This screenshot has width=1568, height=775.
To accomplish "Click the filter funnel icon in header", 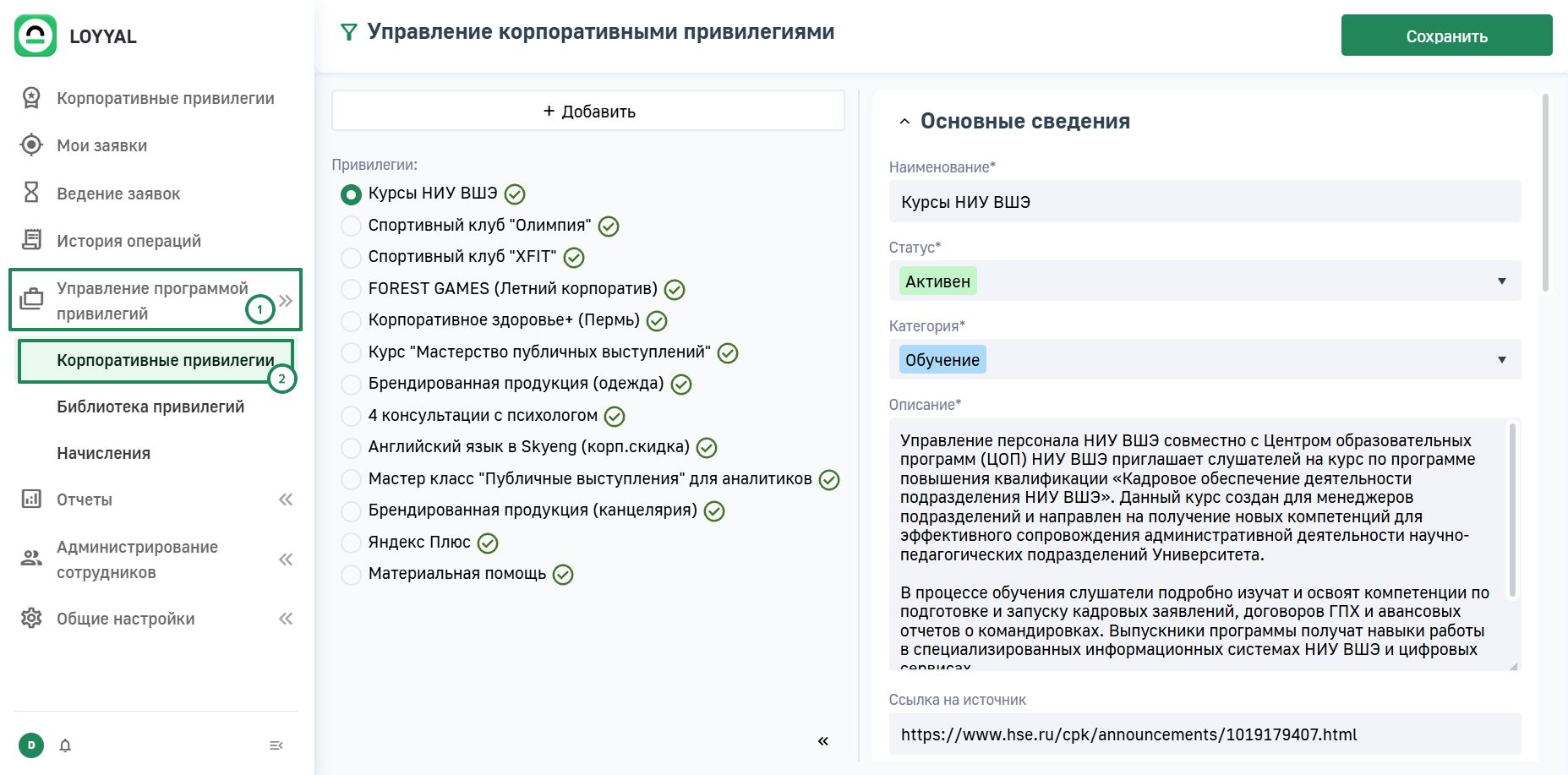I will [x=348, y=33].
